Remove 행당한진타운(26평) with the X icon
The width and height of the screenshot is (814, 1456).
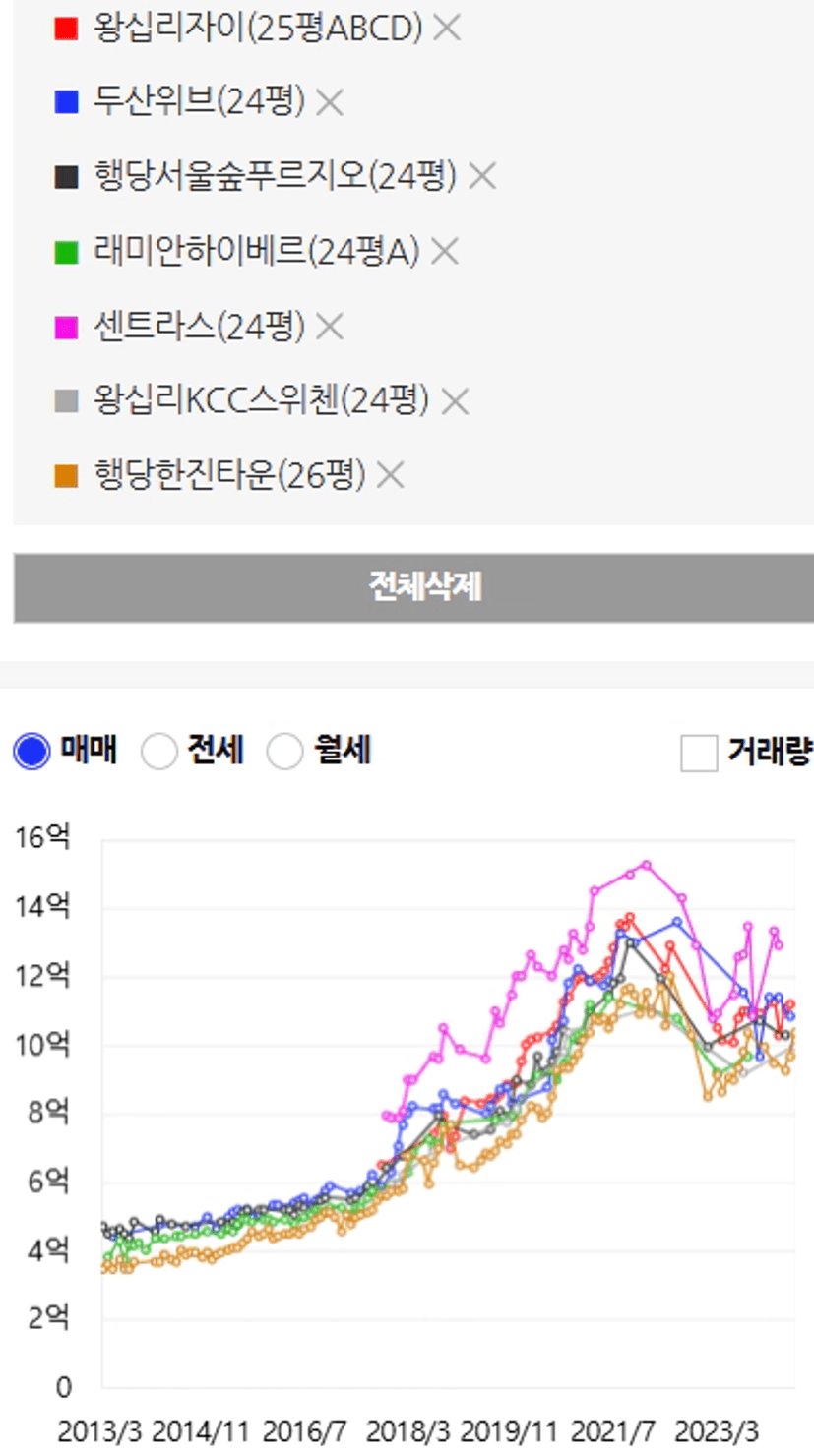point(391,476)
